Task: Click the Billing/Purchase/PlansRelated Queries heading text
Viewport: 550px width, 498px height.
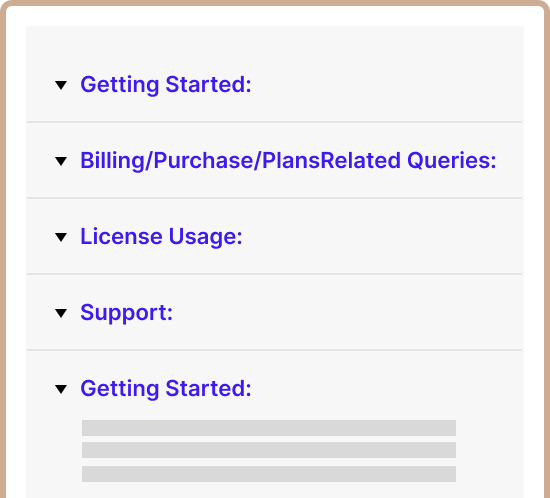Action: tap(288, 161)
